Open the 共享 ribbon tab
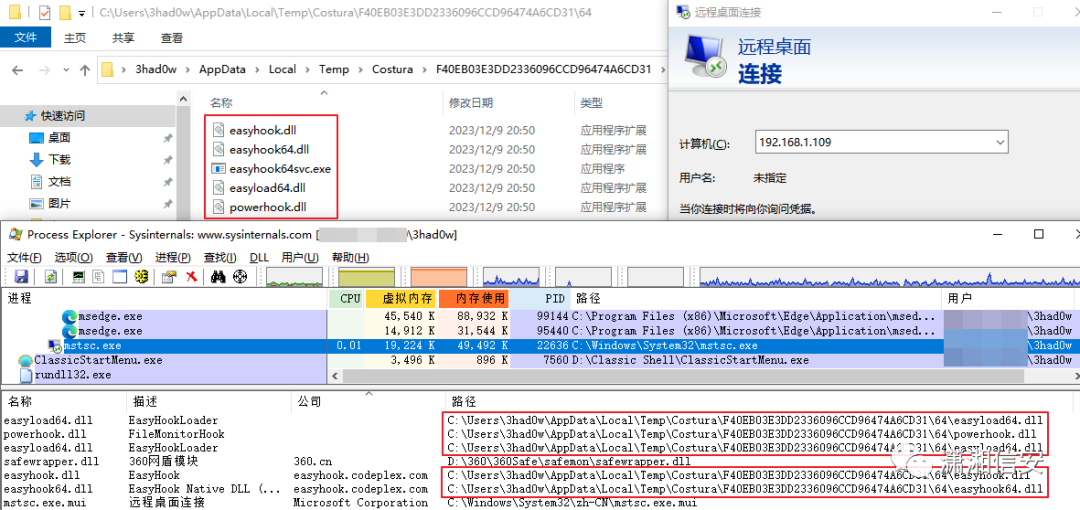Viewport: 1080px width, 510px height. (x=123, y=38)
